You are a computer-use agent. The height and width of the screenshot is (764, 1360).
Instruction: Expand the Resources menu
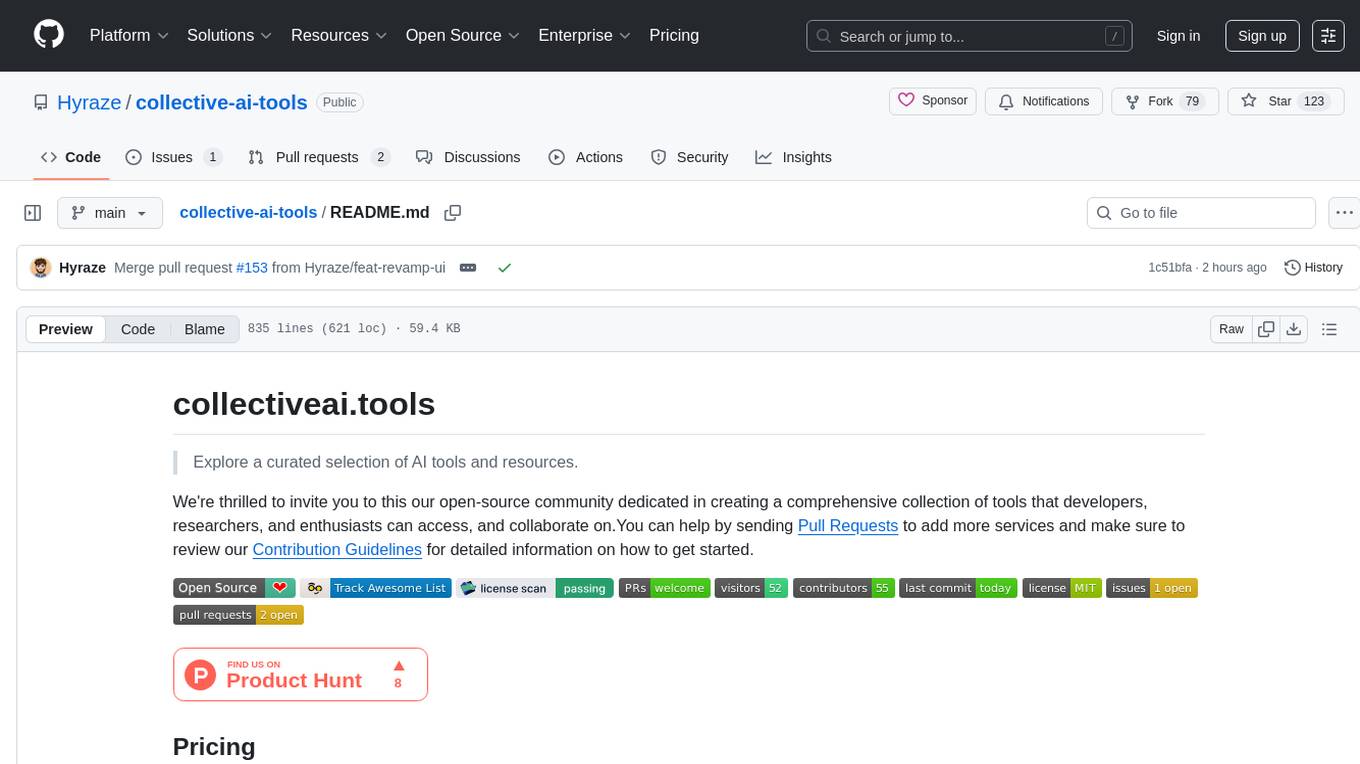pos(339,35)
